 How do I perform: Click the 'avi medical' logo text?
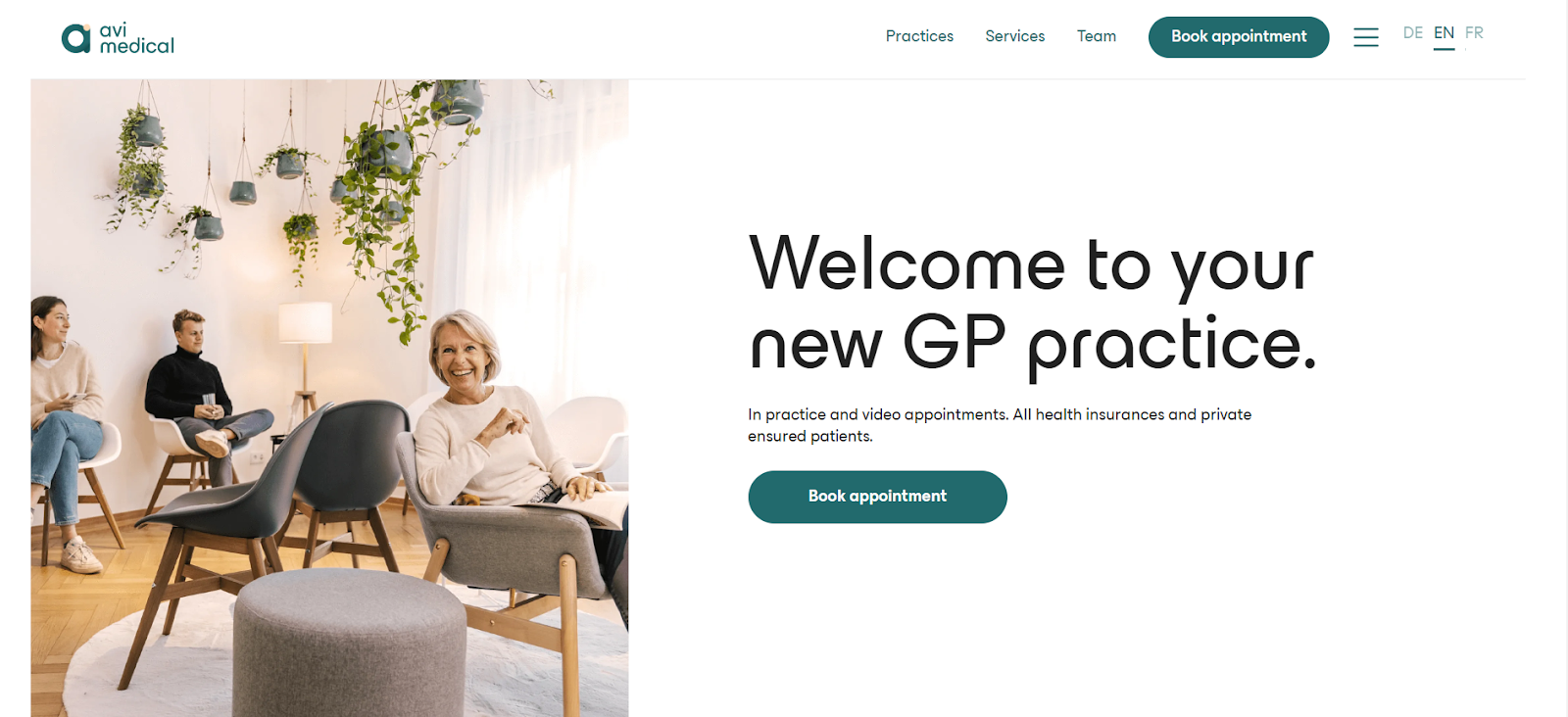136,38
